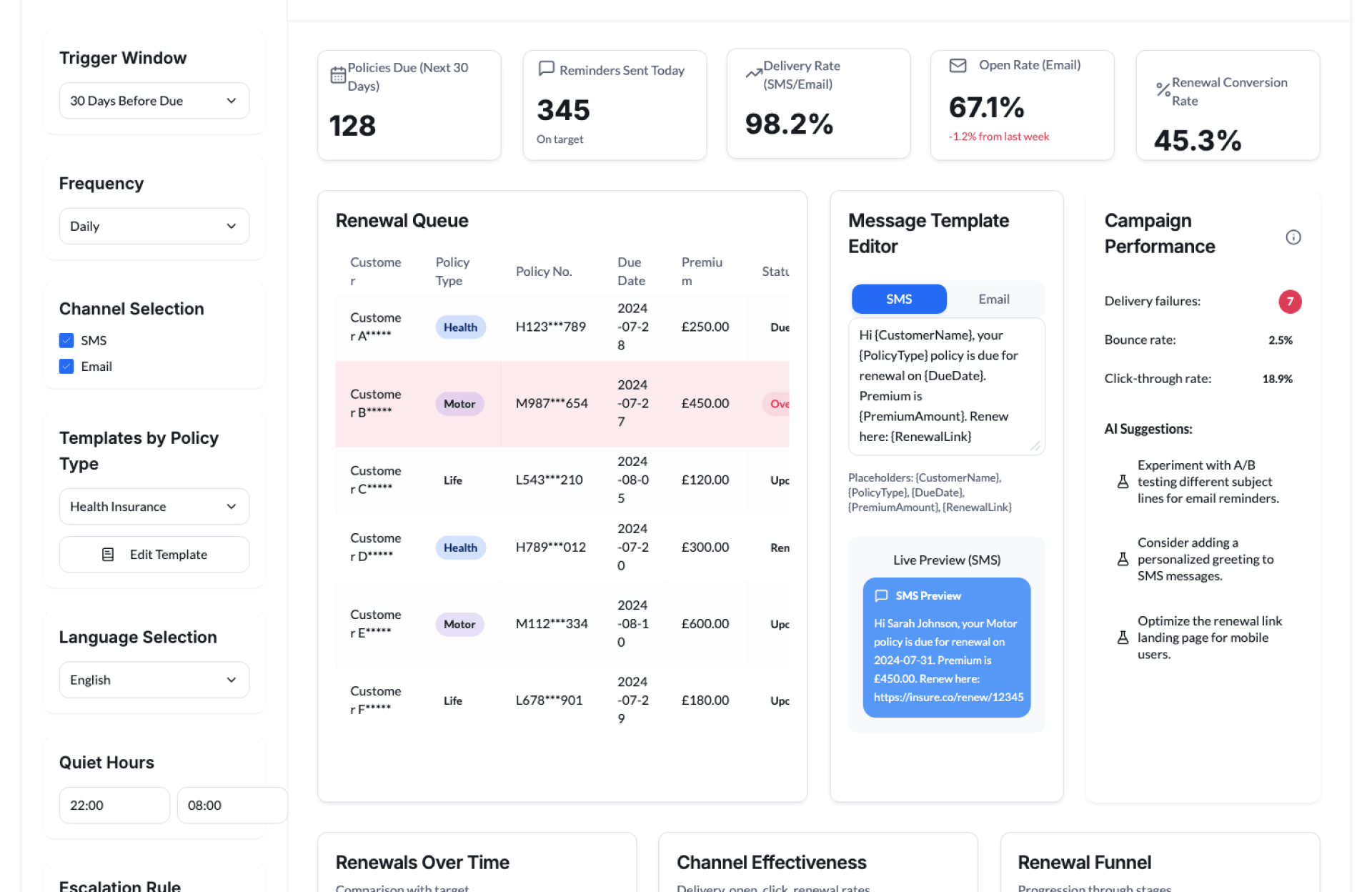Click the Edit Template button
The width and height of the screenshot is (1372, 892).
(x=154, y=555)
